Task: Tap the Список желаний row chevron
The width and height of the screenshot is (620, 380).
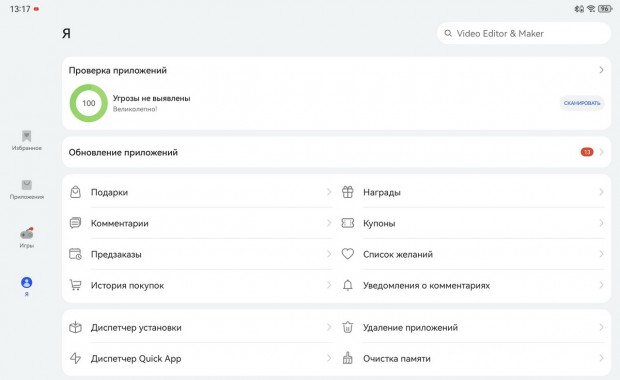Action: click(x=601, y=254)
